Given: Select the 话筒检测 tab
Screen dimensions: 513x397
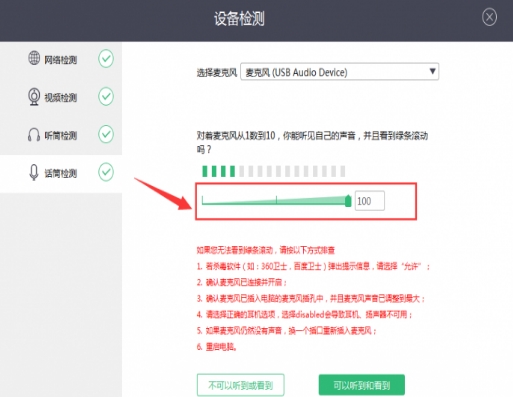Looking at the screenshot, I should [61, 174].
